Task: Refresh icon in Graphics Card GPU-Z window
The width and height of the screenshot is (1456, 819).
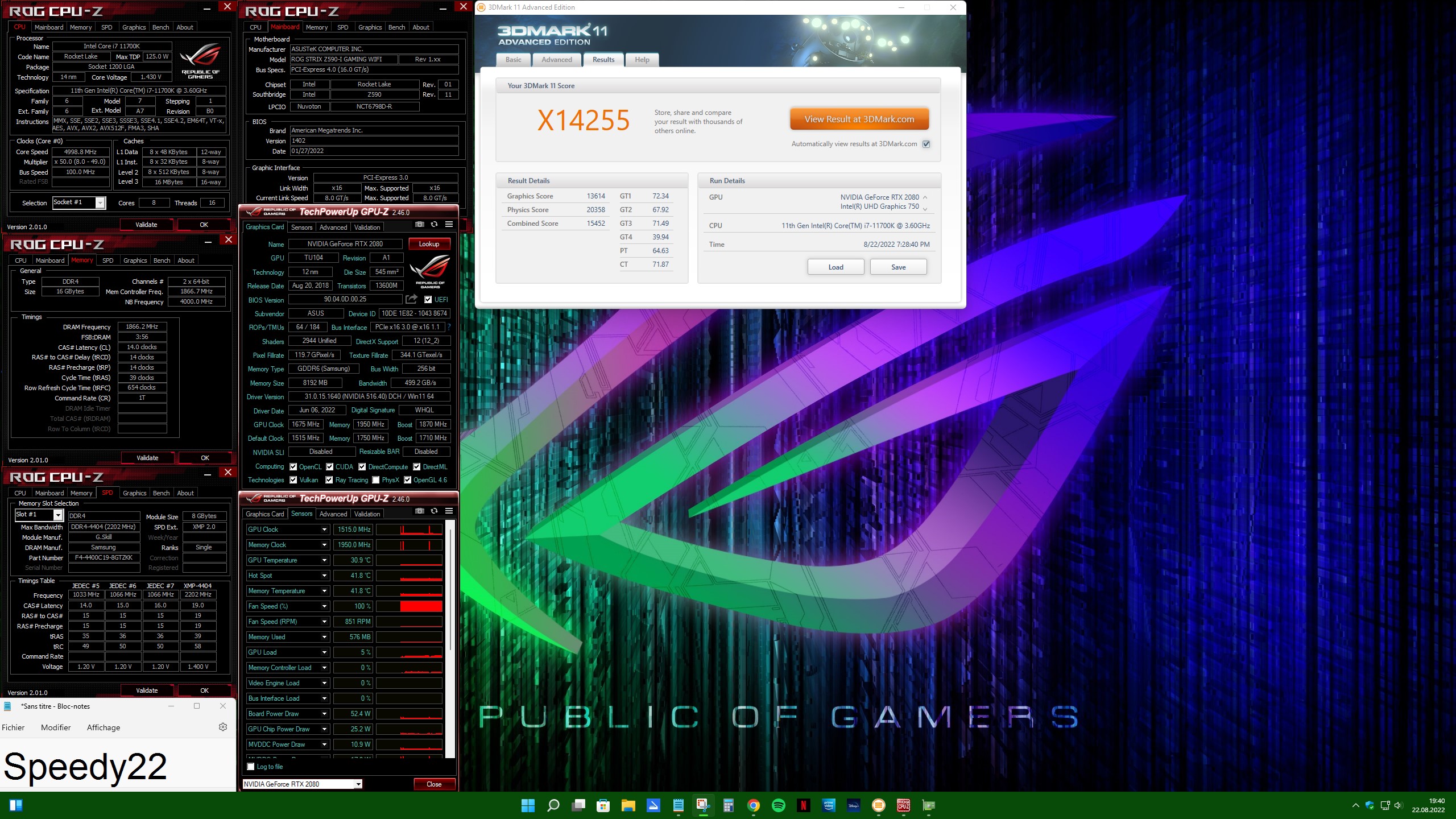Action: point(434,225)
